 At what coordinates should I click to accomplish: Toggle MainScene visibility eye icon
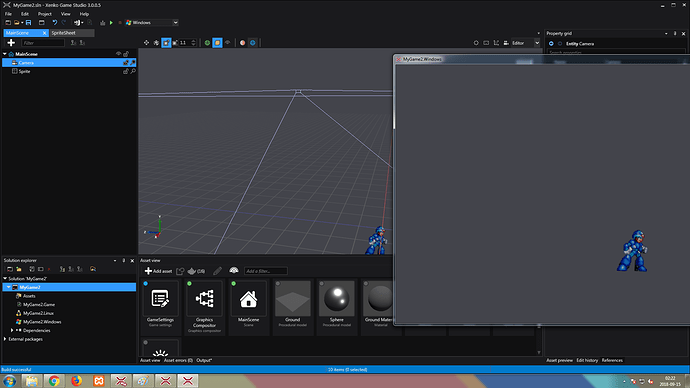(118, 54)
